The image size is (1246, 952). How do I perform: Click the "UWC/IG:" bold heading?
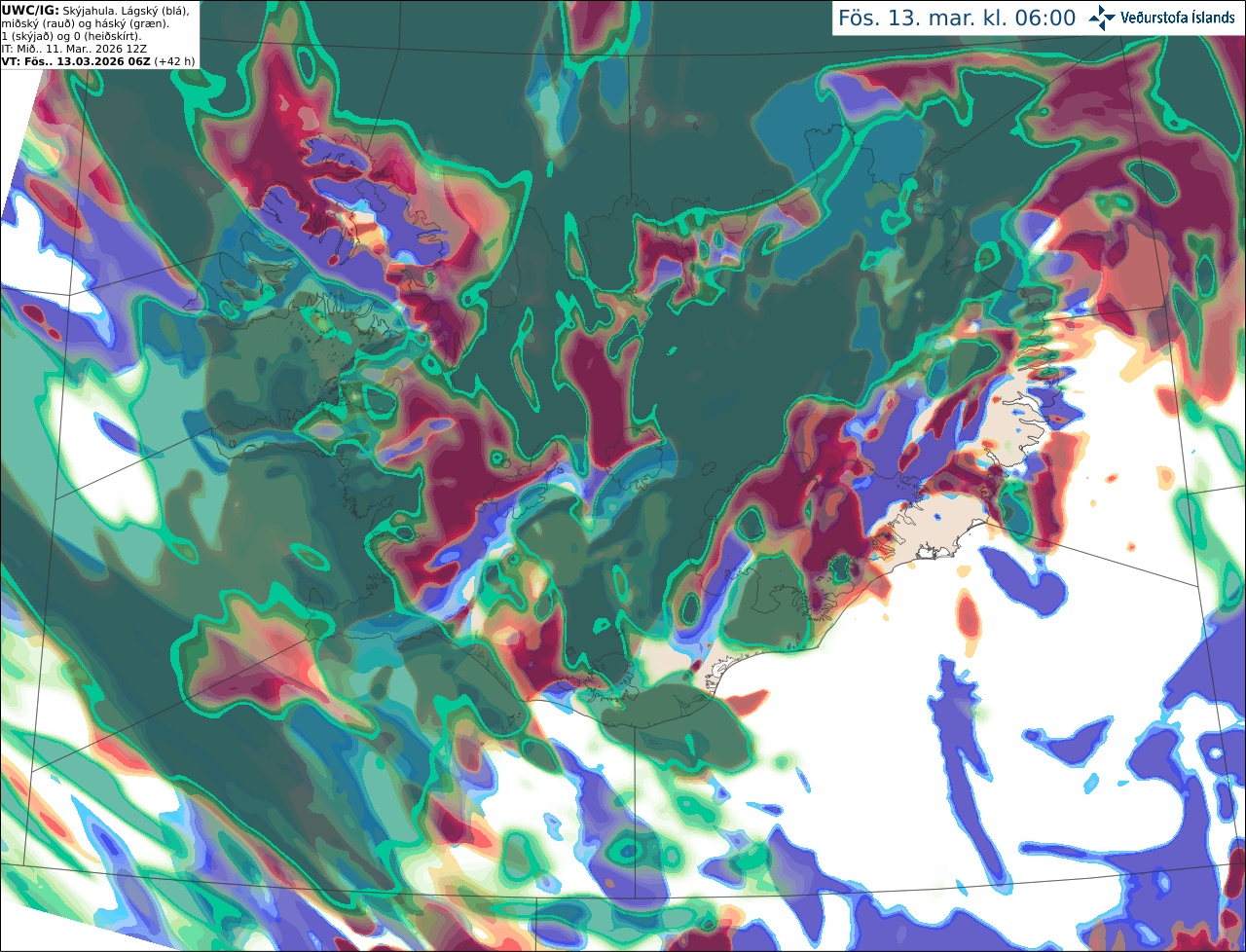click(x=29, y=10)
